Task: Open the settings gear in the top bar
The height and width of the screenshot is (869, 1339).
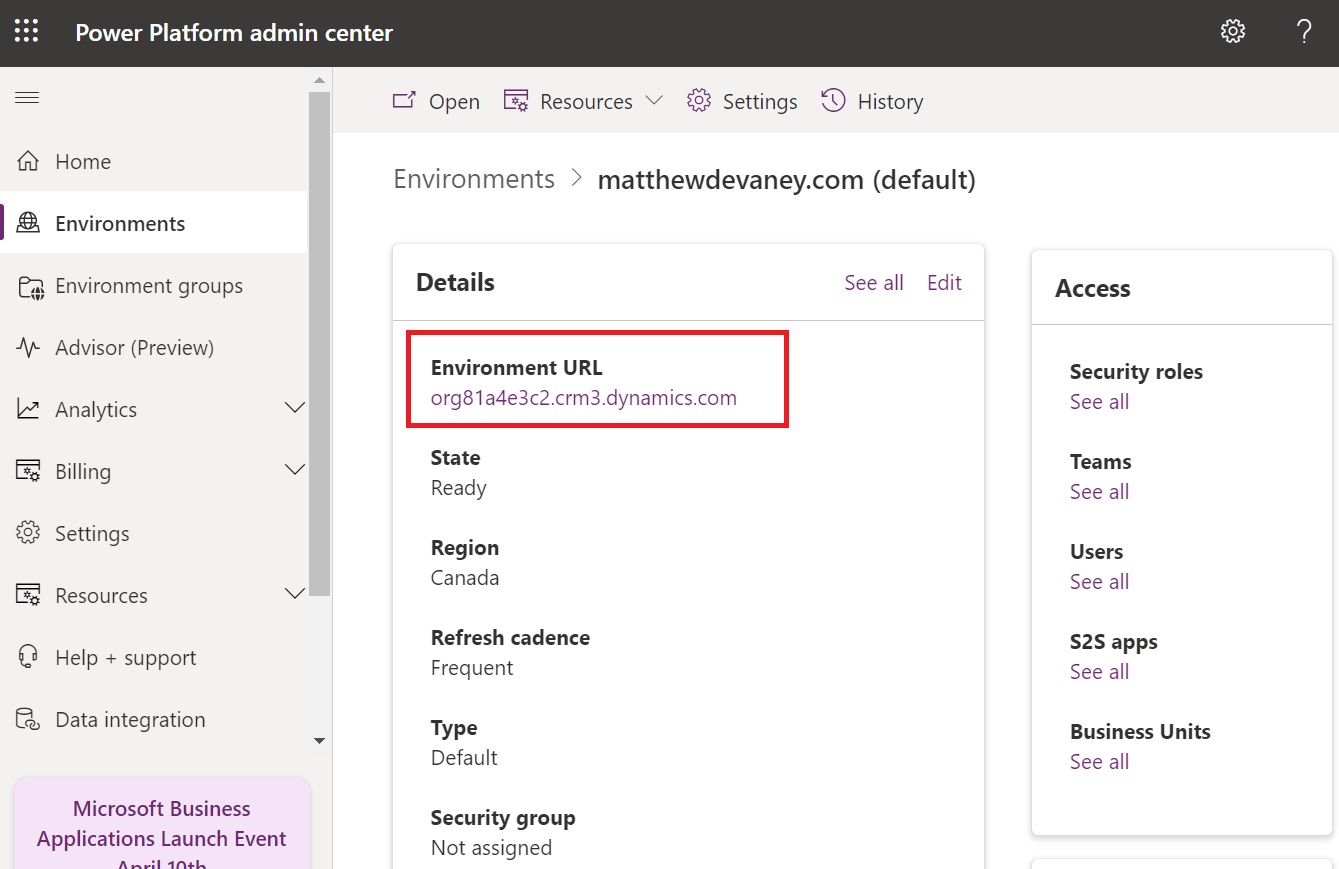Action: [1233, 31]
